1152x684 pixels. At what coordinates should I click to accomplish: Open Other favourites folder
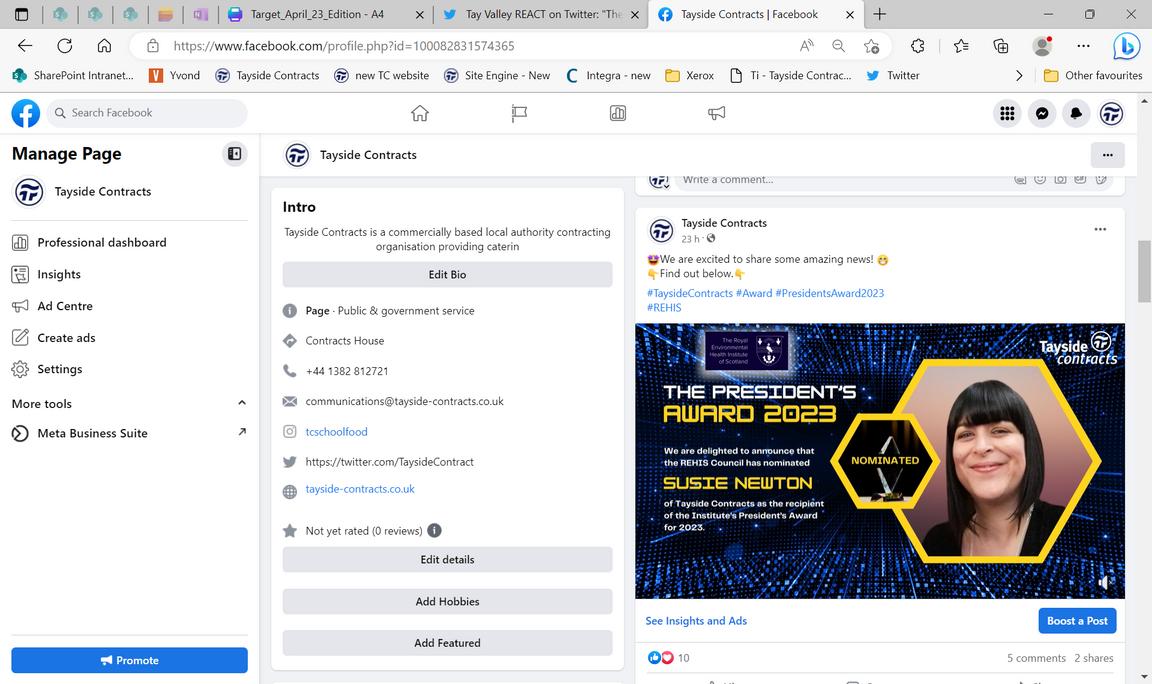1093,75
